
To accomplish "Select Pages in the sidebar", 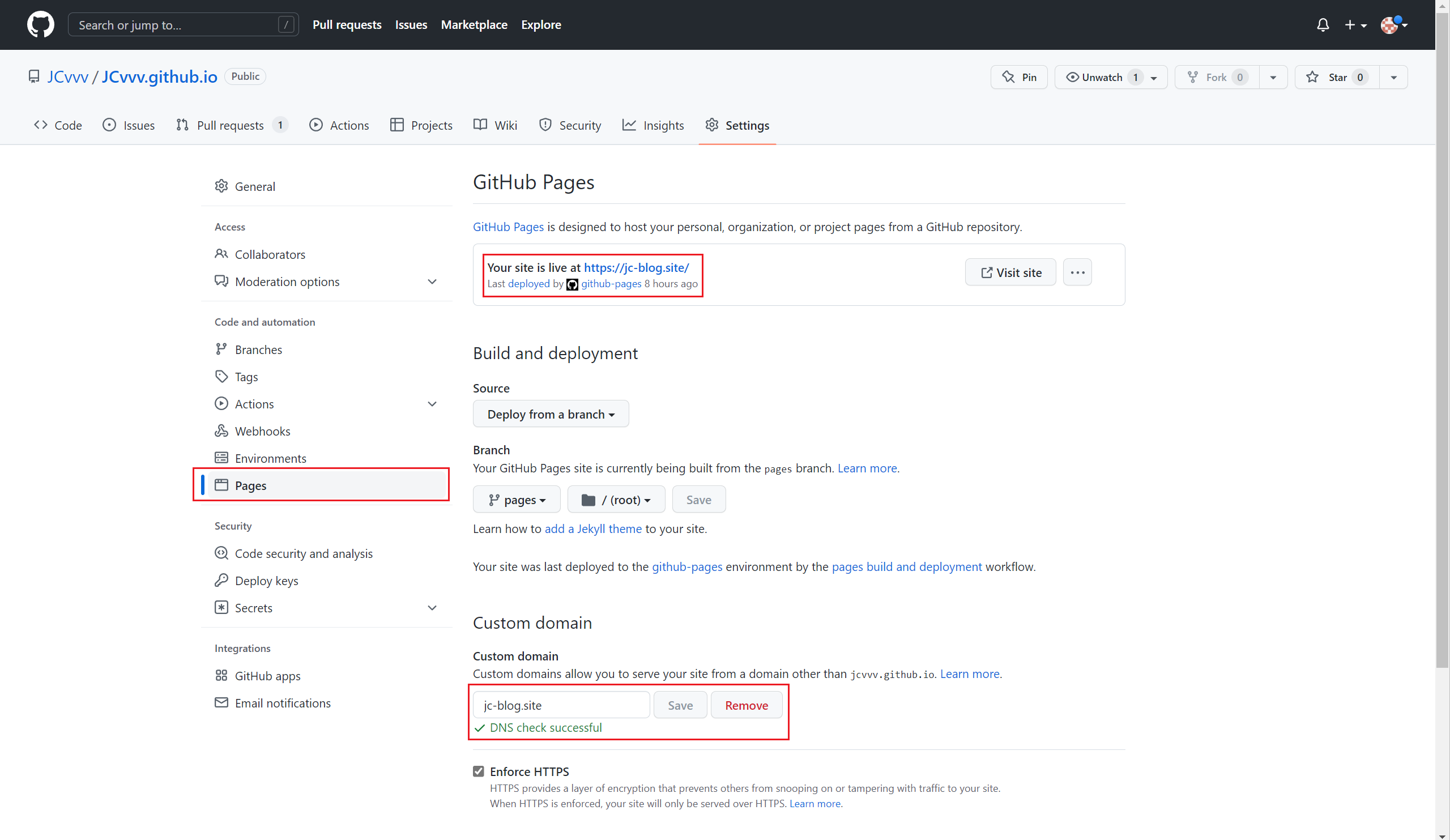I will 326,485.
